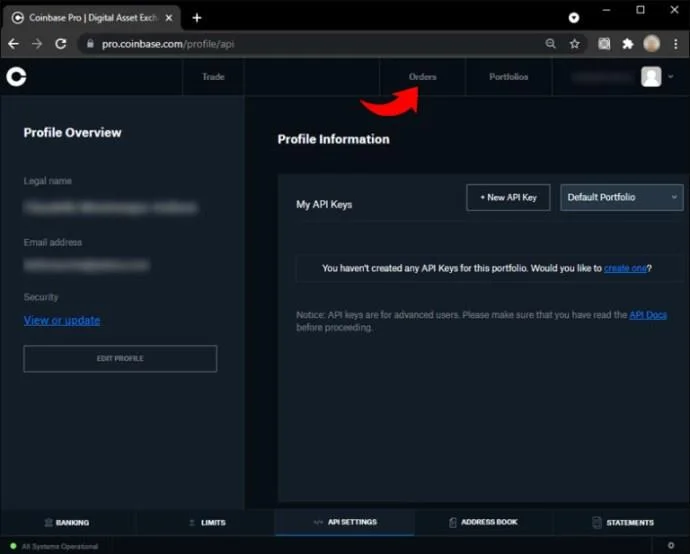
Task: Click the settings gear in status bar
Action: (671, 546)
